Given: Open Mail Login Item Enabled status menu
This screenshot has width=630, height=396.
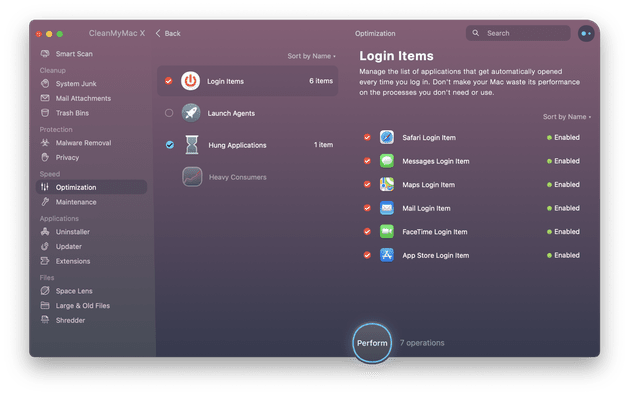Looking at the screenshot, I should click(x=563, y=208).
